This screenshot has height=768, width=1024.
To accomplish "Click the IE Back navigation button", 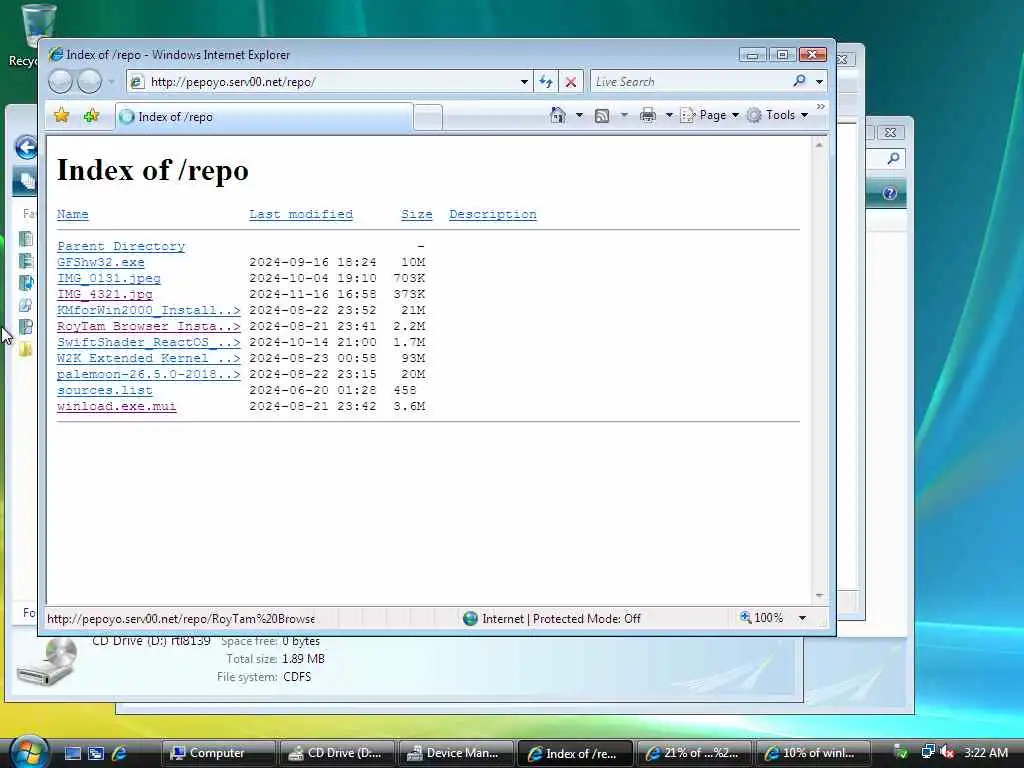I will coord(61,82).
